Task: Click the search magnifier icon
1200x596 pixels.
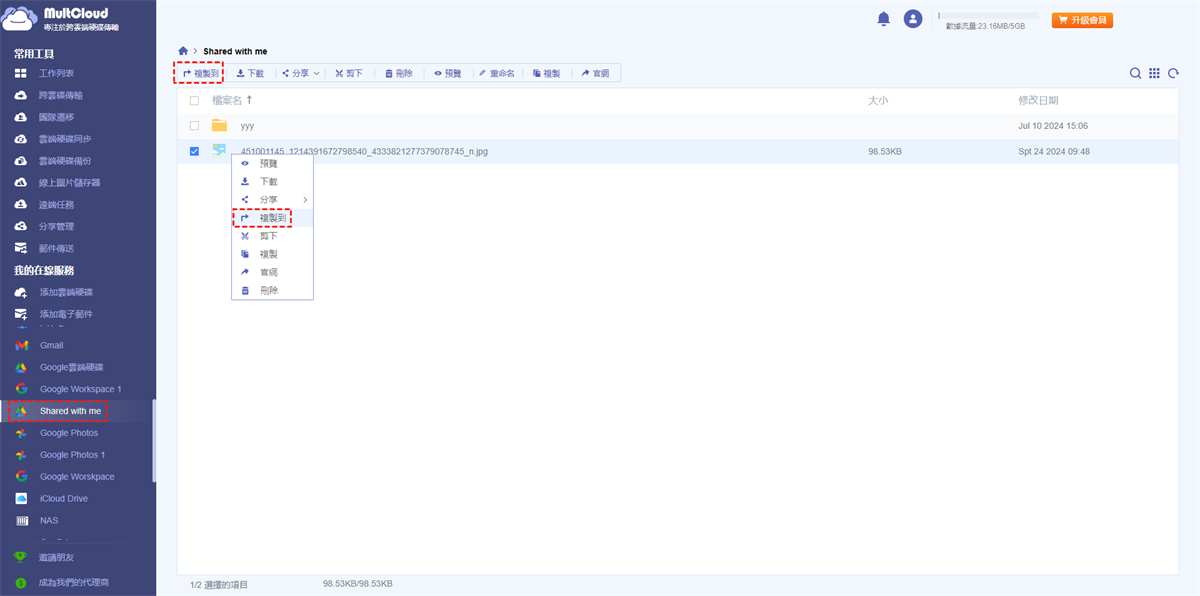Action: point(1135,73)
